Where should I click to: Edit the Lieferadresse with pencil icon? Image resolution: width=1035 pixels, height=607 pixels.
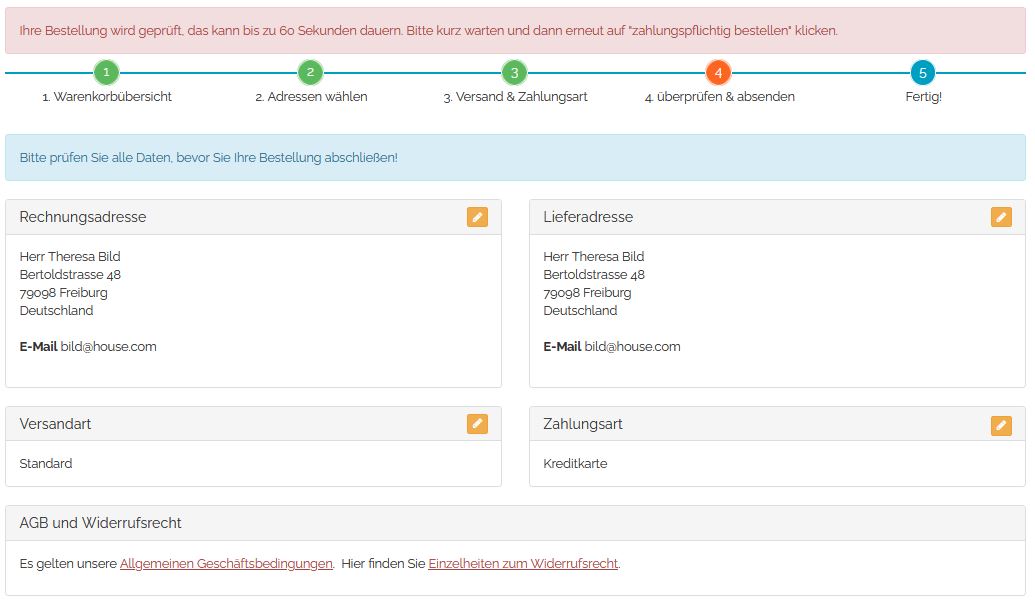point(1001,217)
